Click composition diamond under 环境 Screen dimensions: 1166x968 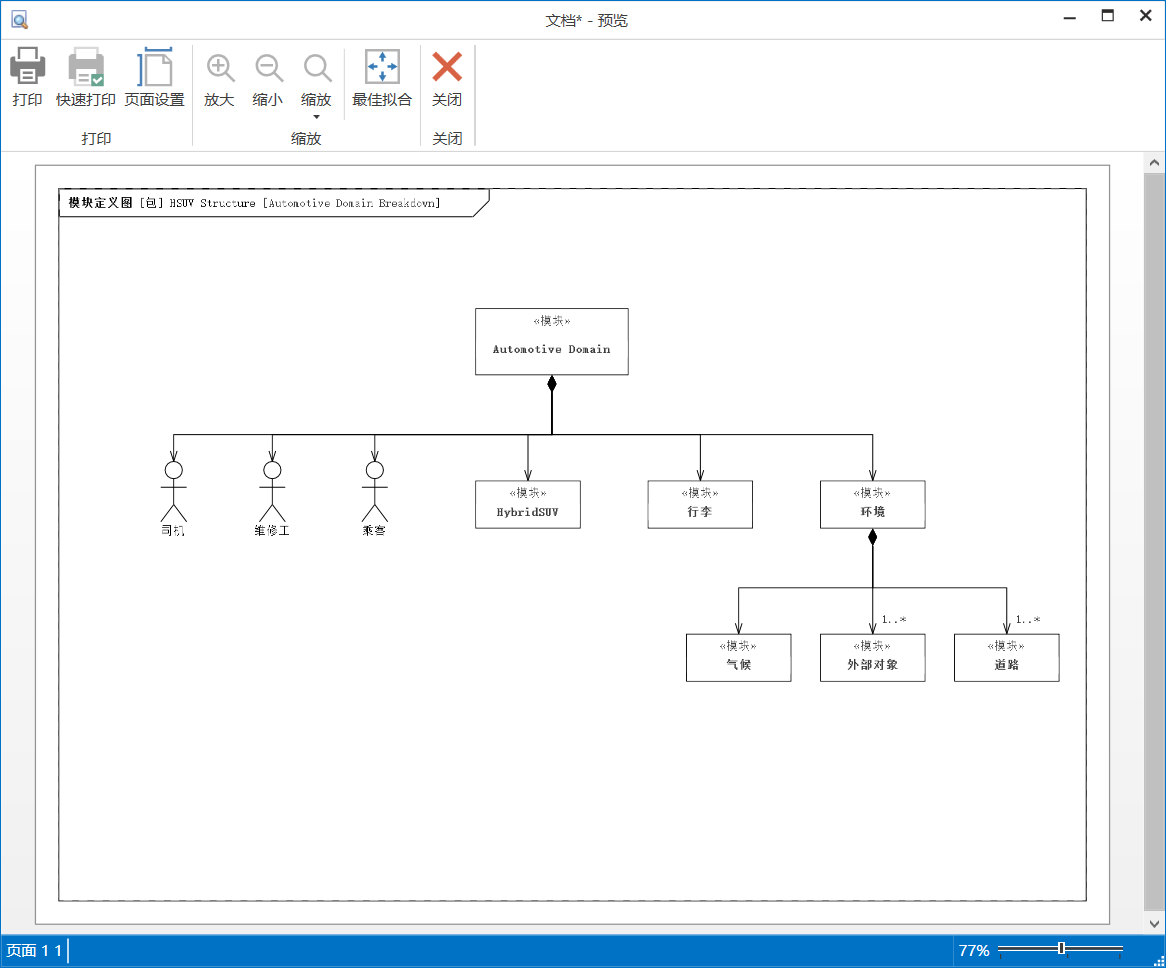872,537
